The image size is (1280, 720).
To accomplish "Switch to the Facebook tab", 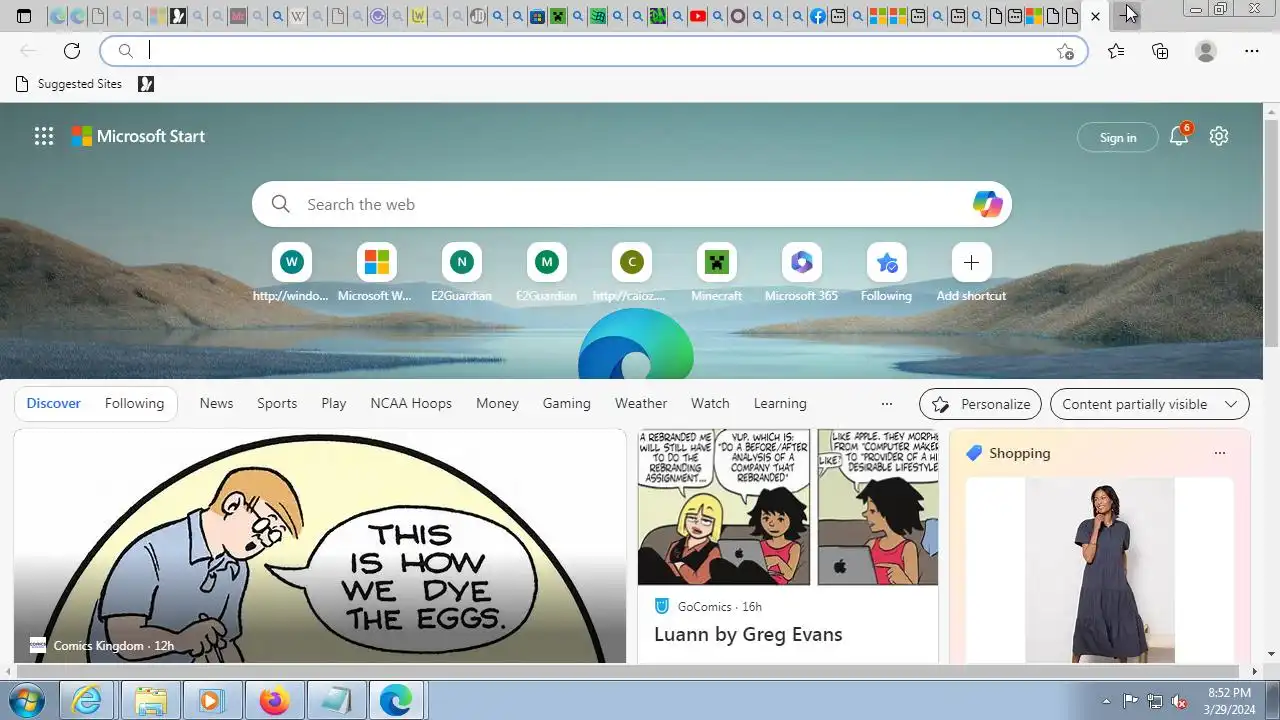I will coord(818,16).
